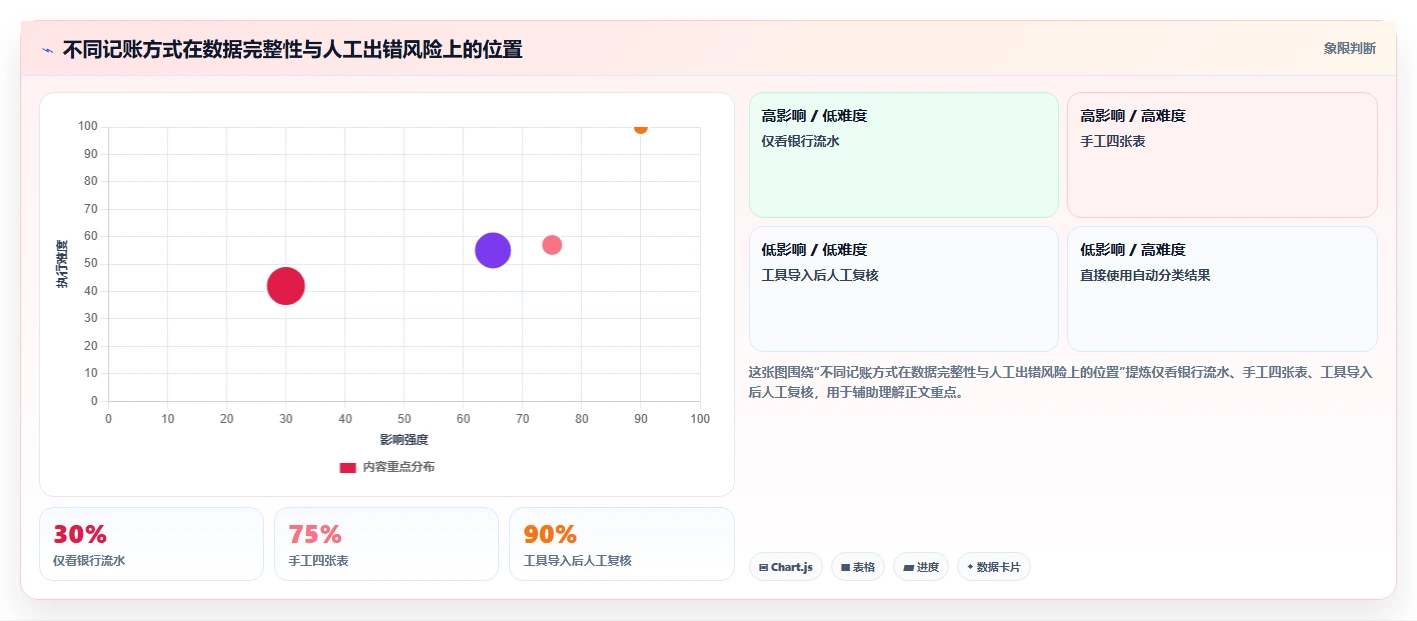Click the description paragraph starting 这张图围绕
Image resolution: width=1417 pixels, height=621 pixels.
(1060, 382)
